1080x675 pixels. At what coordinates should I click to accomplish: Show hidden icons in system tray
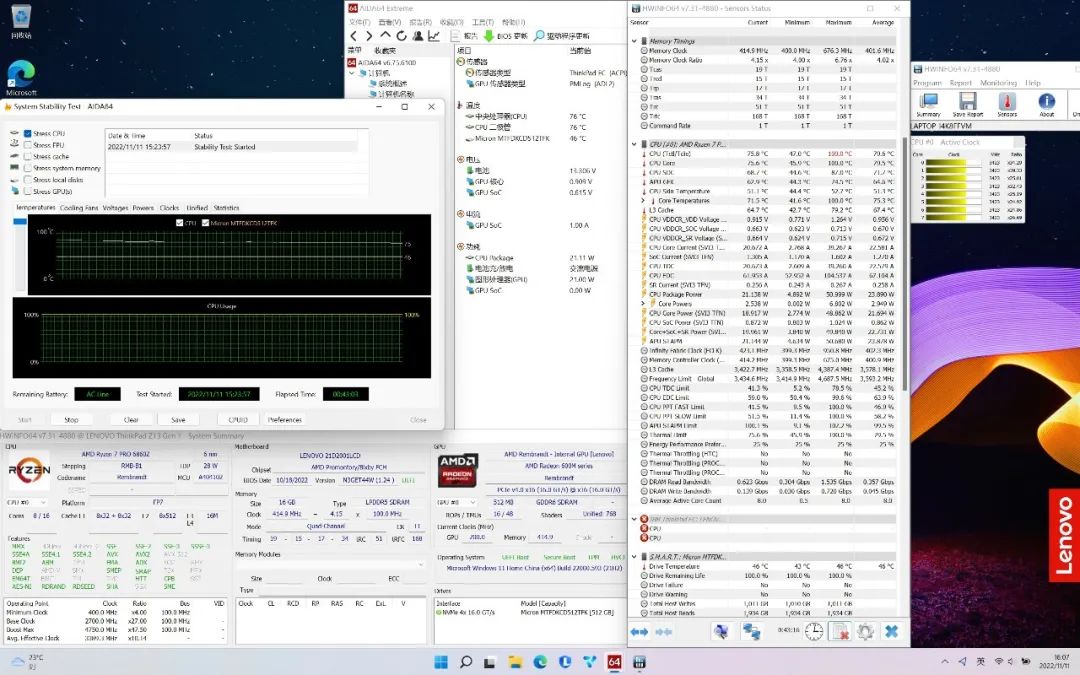pyautogui.click(x=944, y=662)
